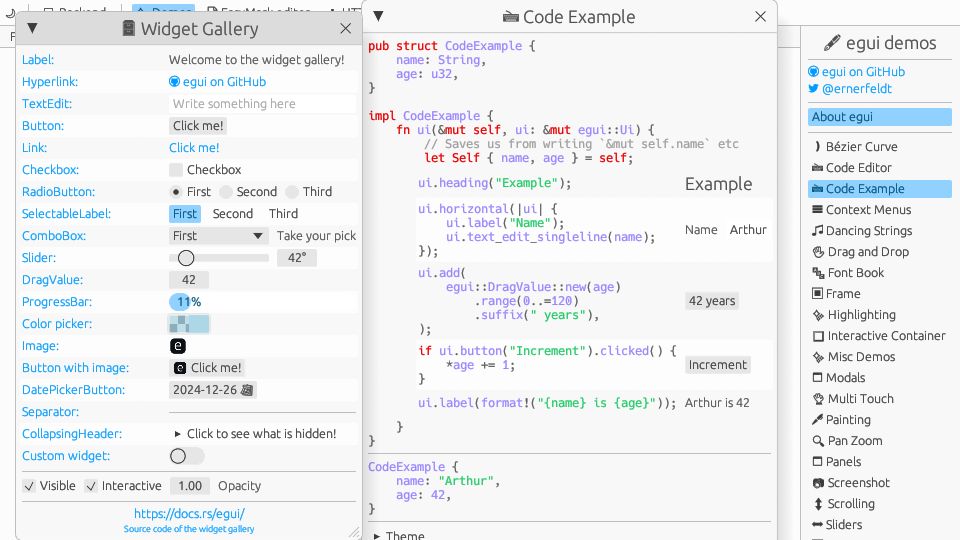
Task: Click the Opacity value 1.00
Action: point(190,486)
